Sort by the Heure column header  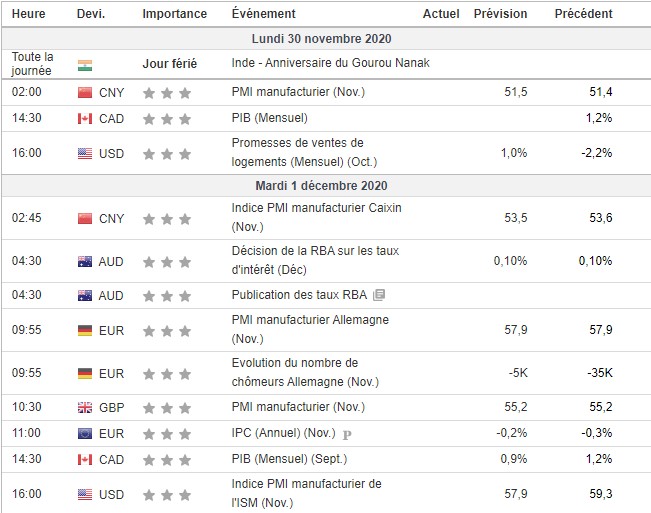coord(29,14)
